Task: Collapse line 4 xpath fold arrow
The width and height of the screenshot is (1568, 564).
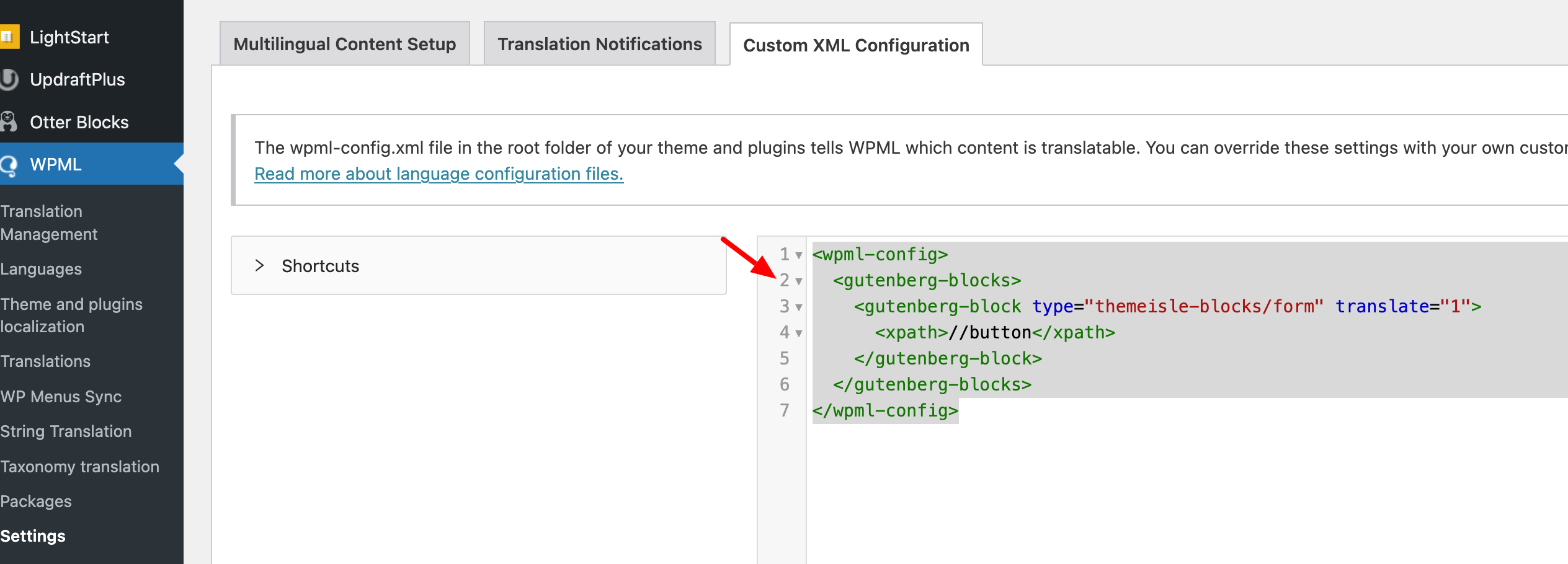Action: pos(799,333)
